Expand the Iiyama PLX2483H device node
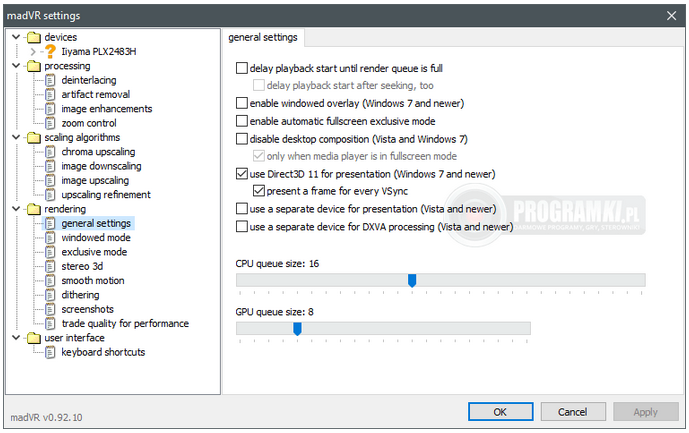 (33, 52)
